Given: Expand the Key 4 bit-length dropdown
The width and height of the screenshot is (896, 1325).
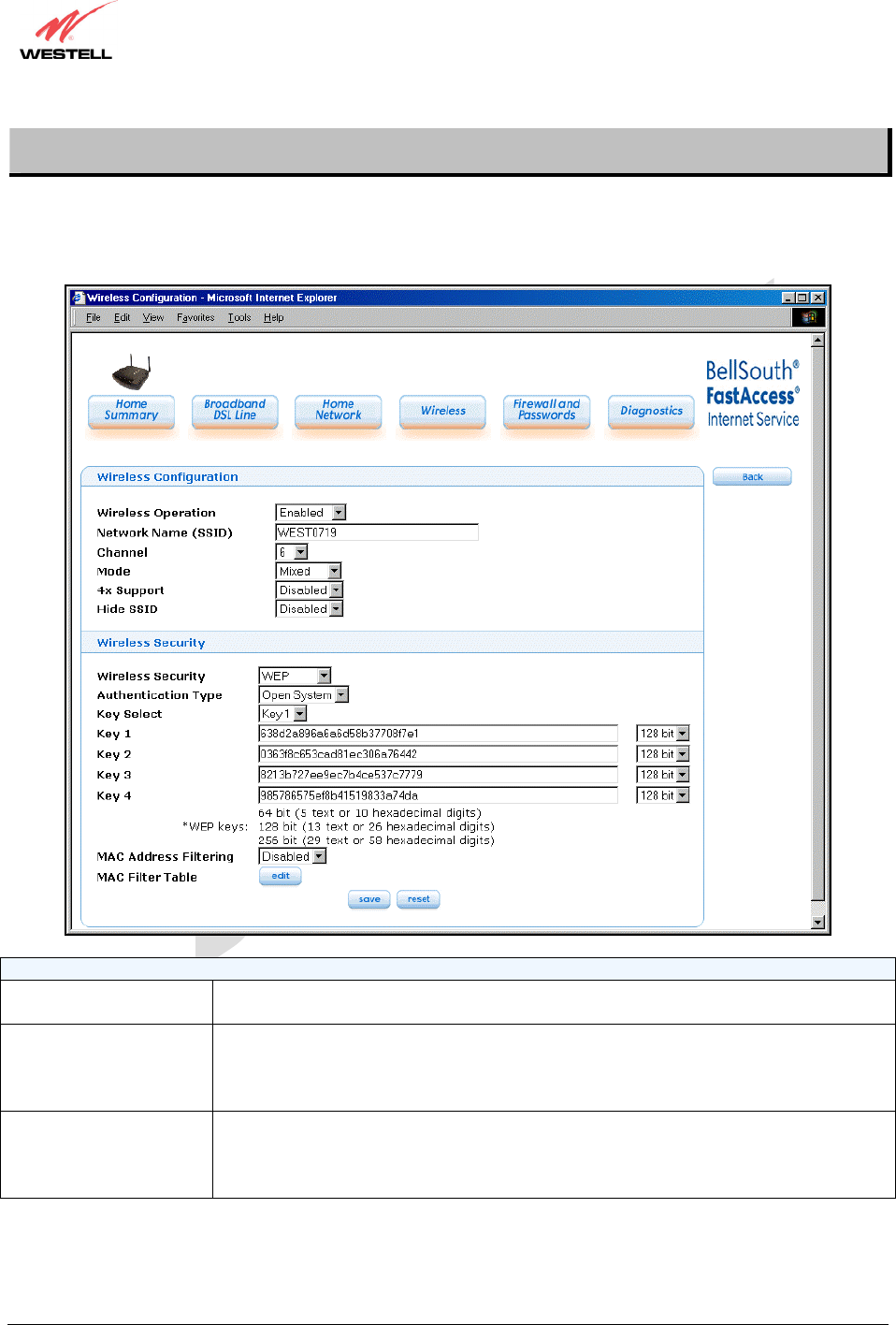Looking at the screenshot, I should (683, 795).
